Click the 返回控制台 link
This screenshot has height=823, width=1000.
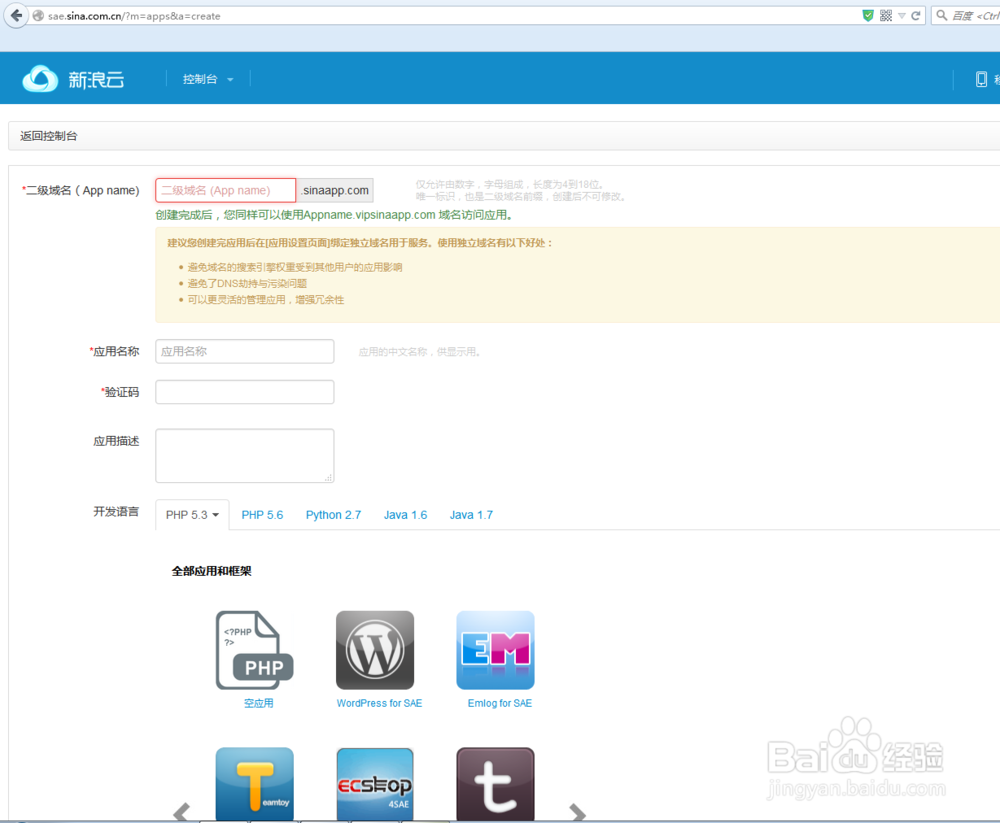[x=48, y=136]
